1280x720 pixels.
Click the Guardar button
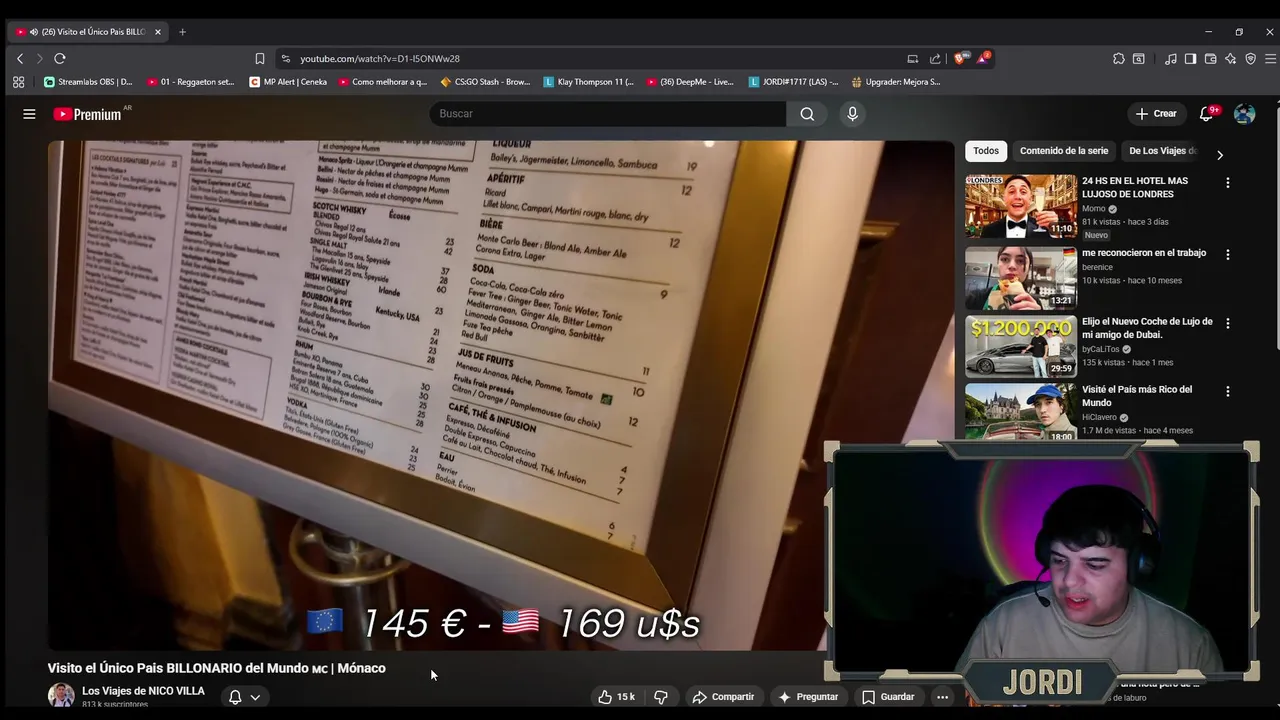(x=888, y=697)
